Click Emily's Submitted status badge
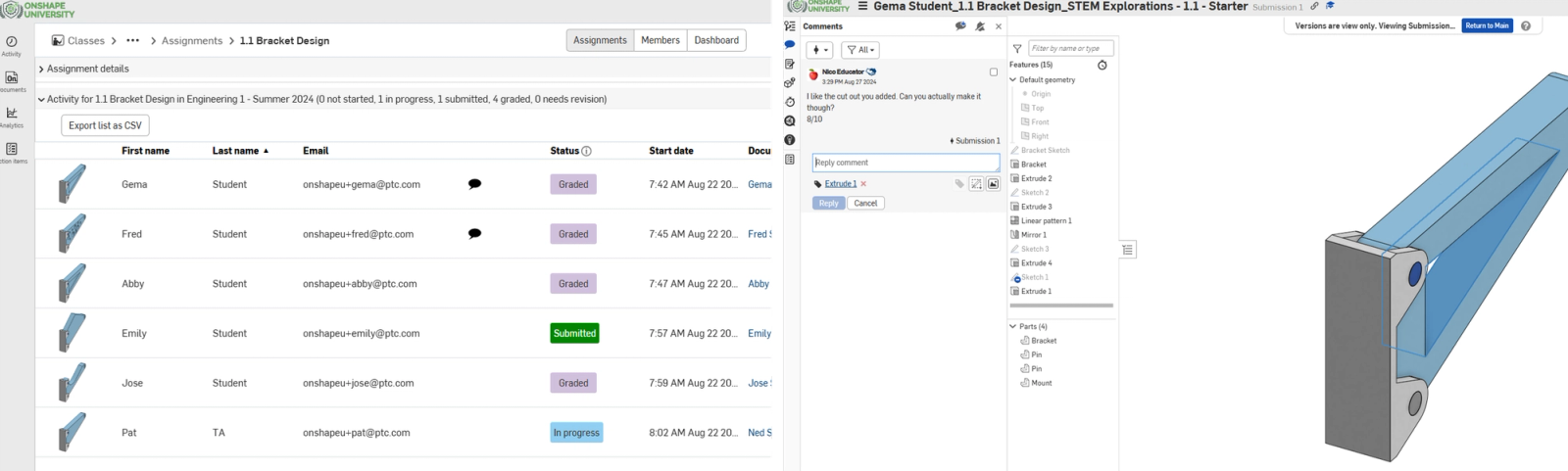 tap(574, 333)
